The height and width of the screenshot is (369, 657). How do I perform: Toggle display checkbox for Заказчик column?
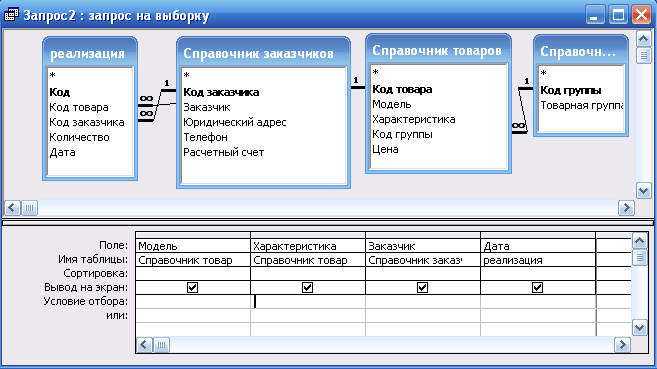[x=422, y=287]
